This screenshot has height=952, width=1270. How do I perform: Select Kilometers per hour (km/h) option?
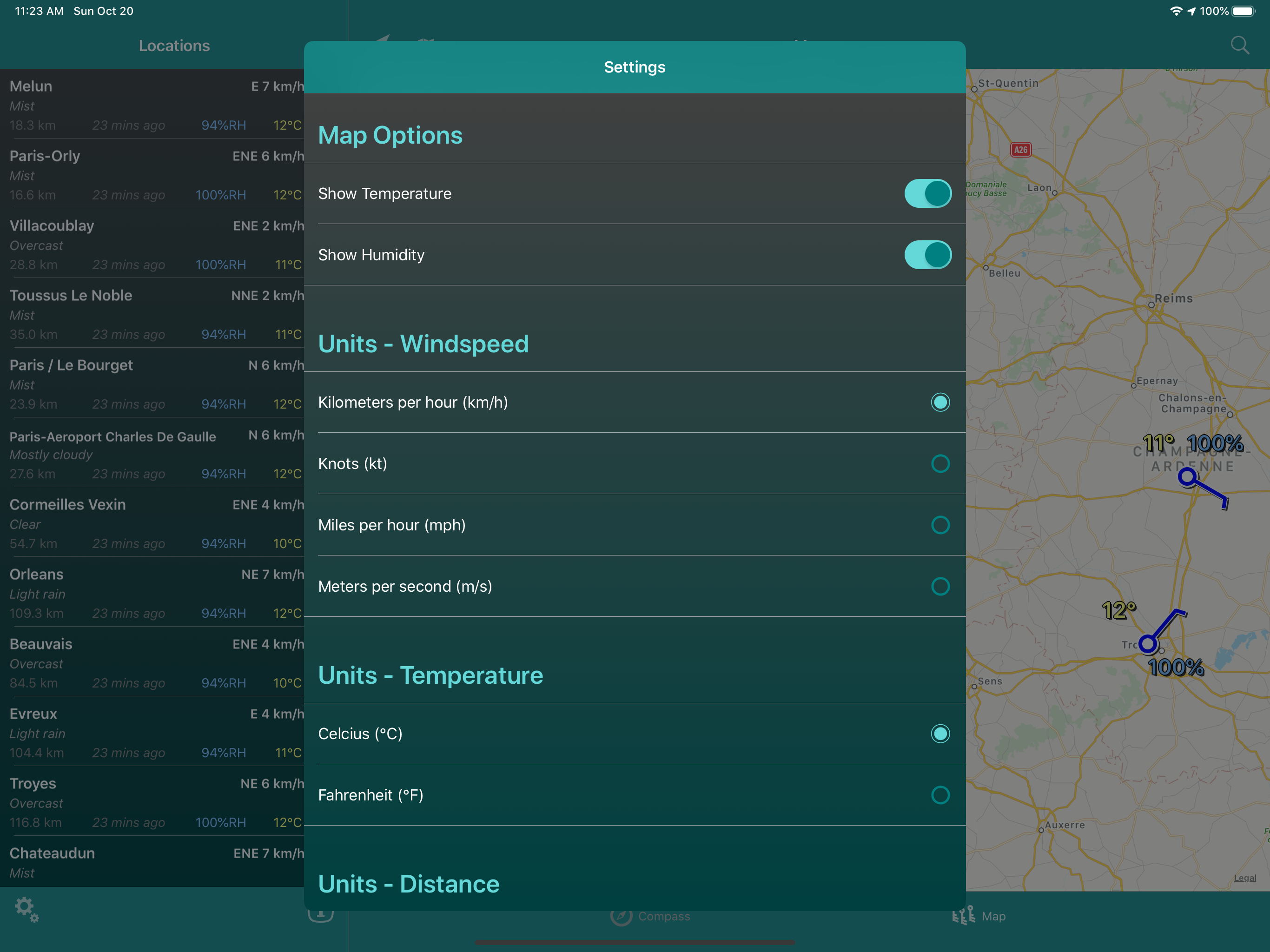pos(940,403)
